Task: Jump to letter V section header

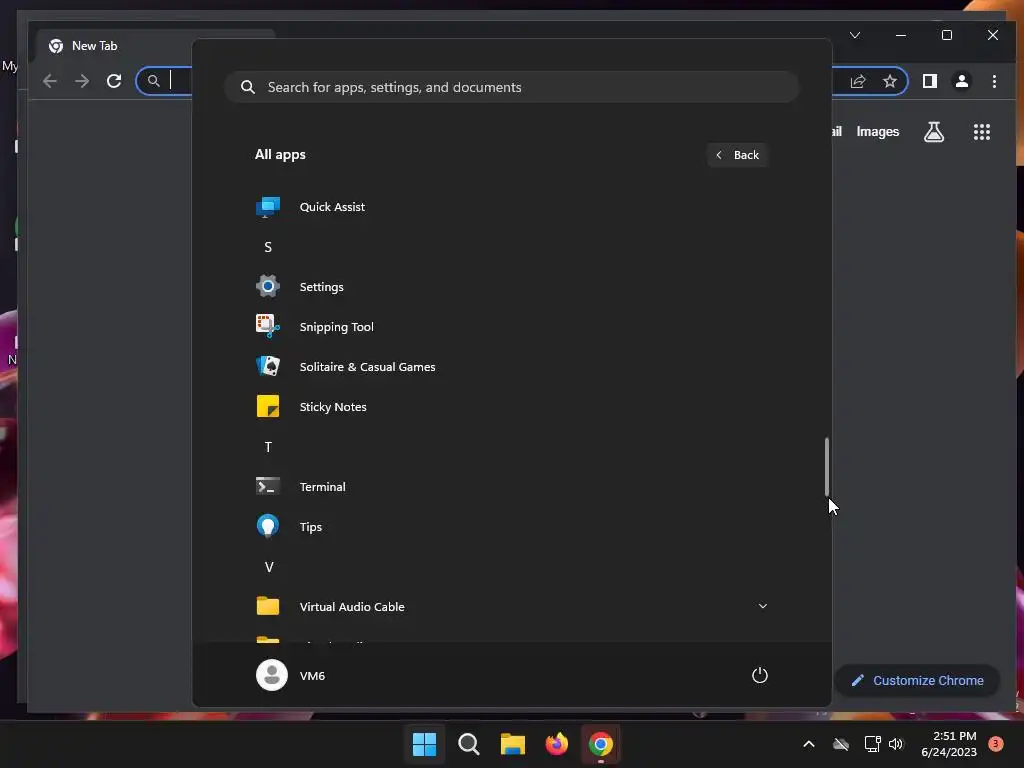Action: coord(268,567)
